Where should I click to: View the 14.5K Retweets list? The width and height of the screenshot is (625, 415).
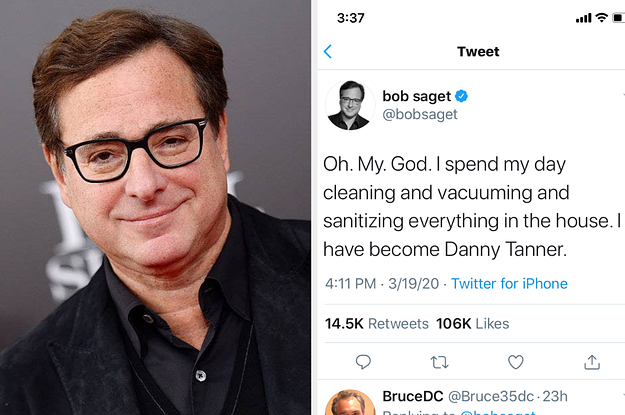377,323
